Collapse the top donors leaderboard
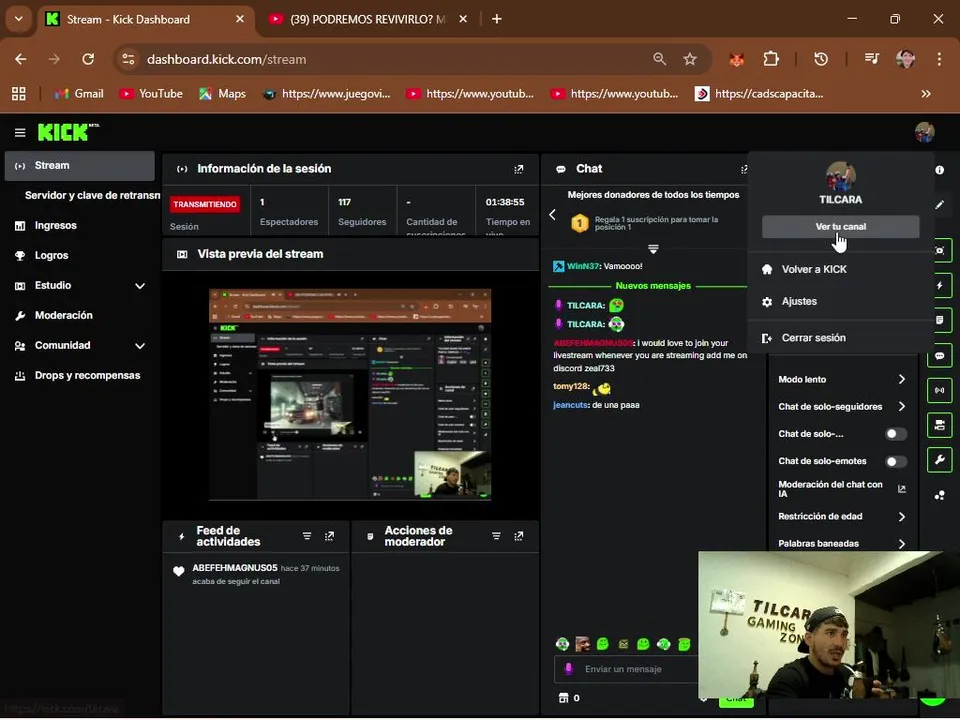The image size is (960, 720). click(x=653, y=249)
